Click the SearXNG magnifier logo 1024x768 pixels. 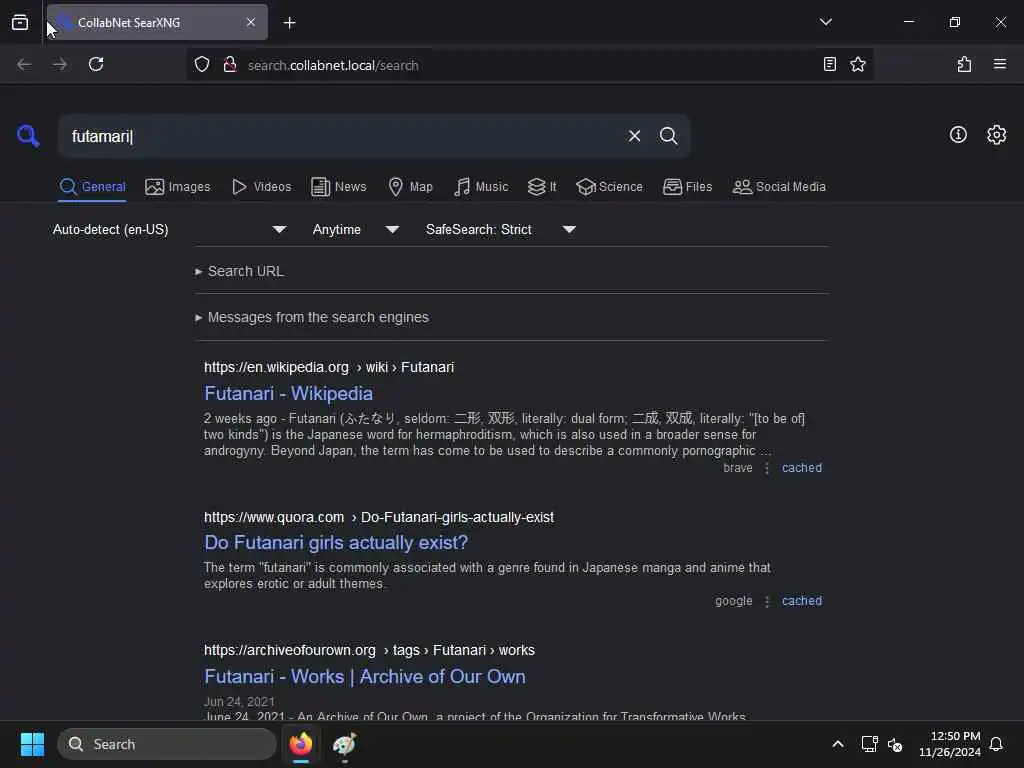(x=28, y=136)
